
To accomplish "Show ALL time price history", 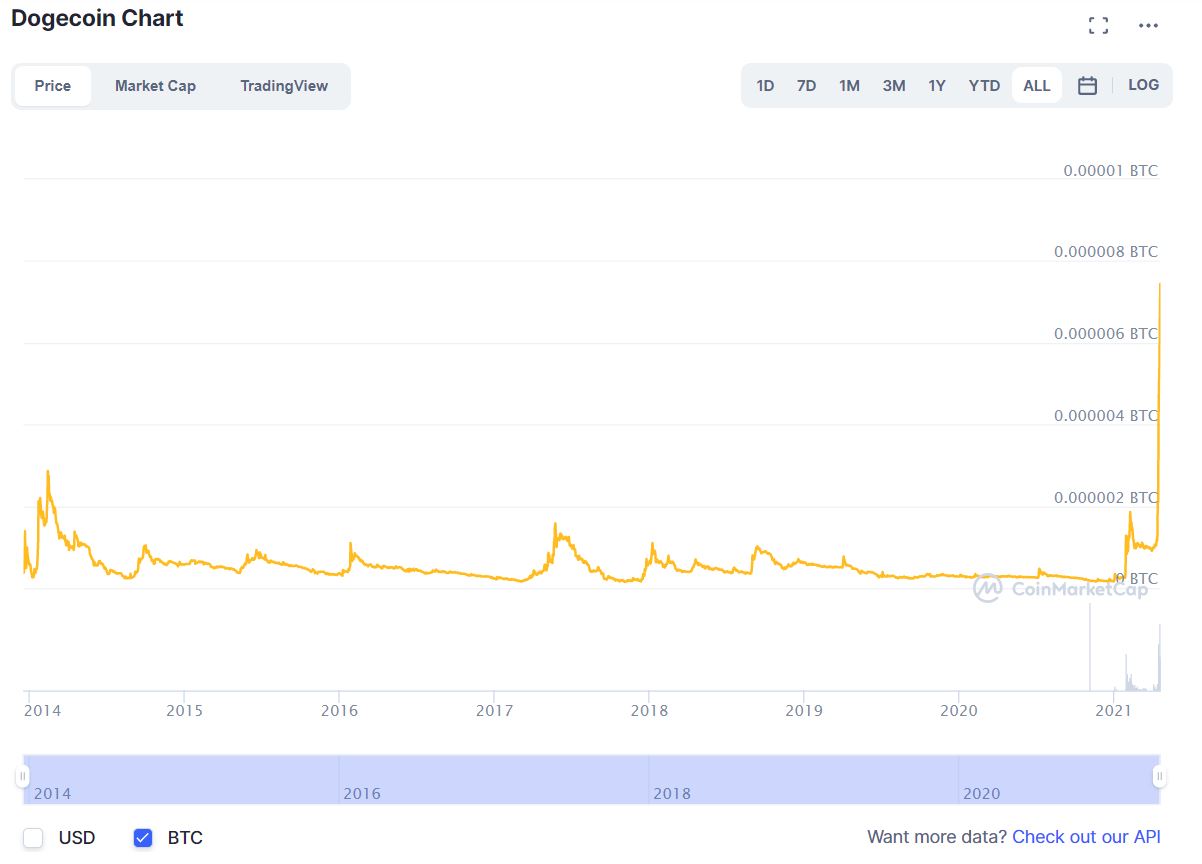I will click(1036, 86).
